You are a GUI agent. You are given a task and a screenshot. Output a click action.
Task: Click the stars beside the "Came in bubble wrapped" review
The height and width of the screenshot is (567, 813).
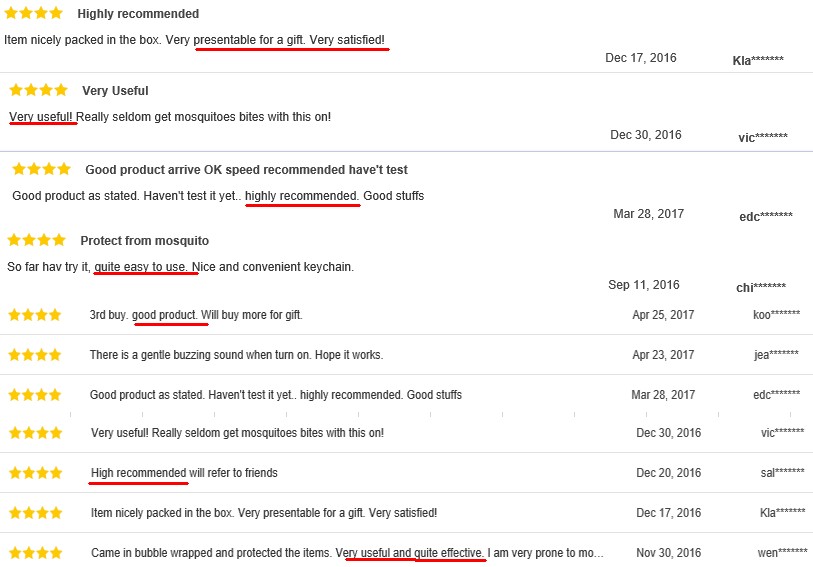[x=35, y=552]
